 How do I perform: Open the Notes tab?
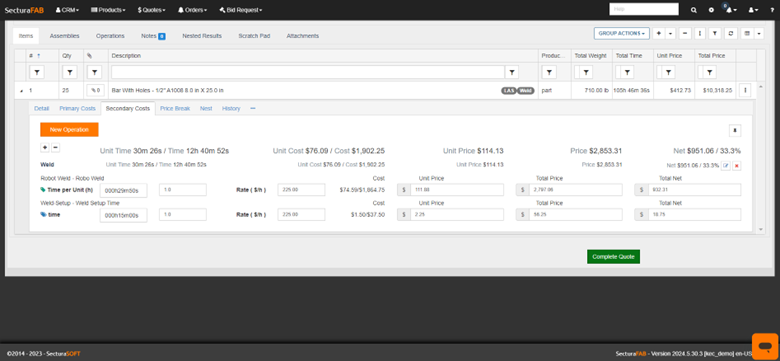153,36
